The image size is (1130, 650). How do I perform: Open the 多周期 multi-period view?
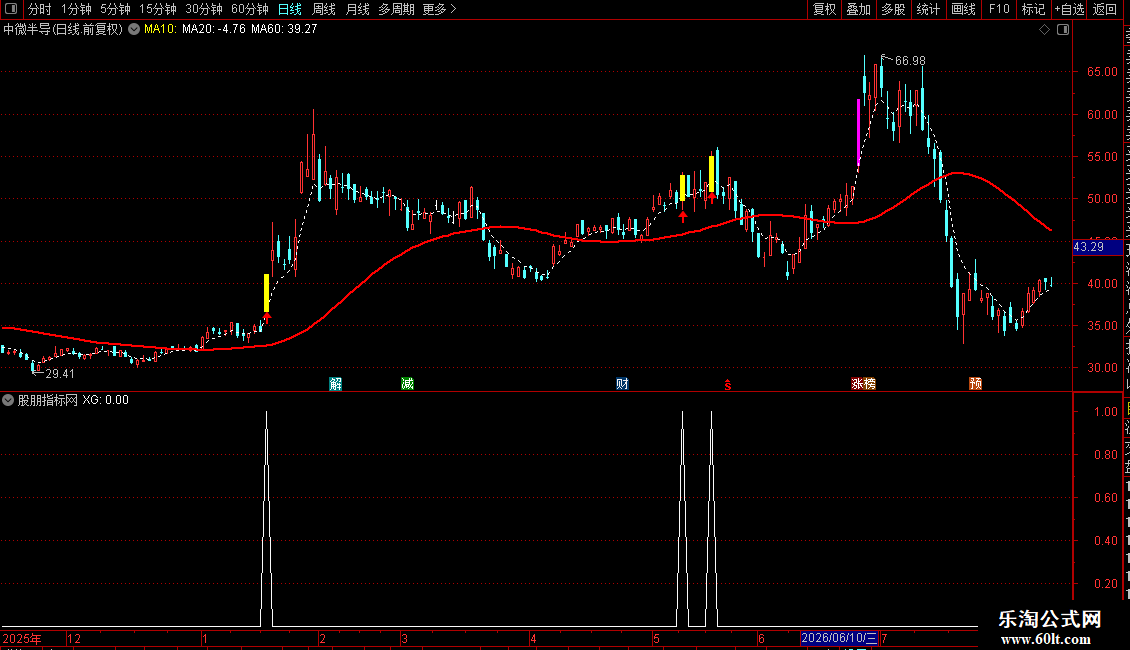tap(396, 9)
